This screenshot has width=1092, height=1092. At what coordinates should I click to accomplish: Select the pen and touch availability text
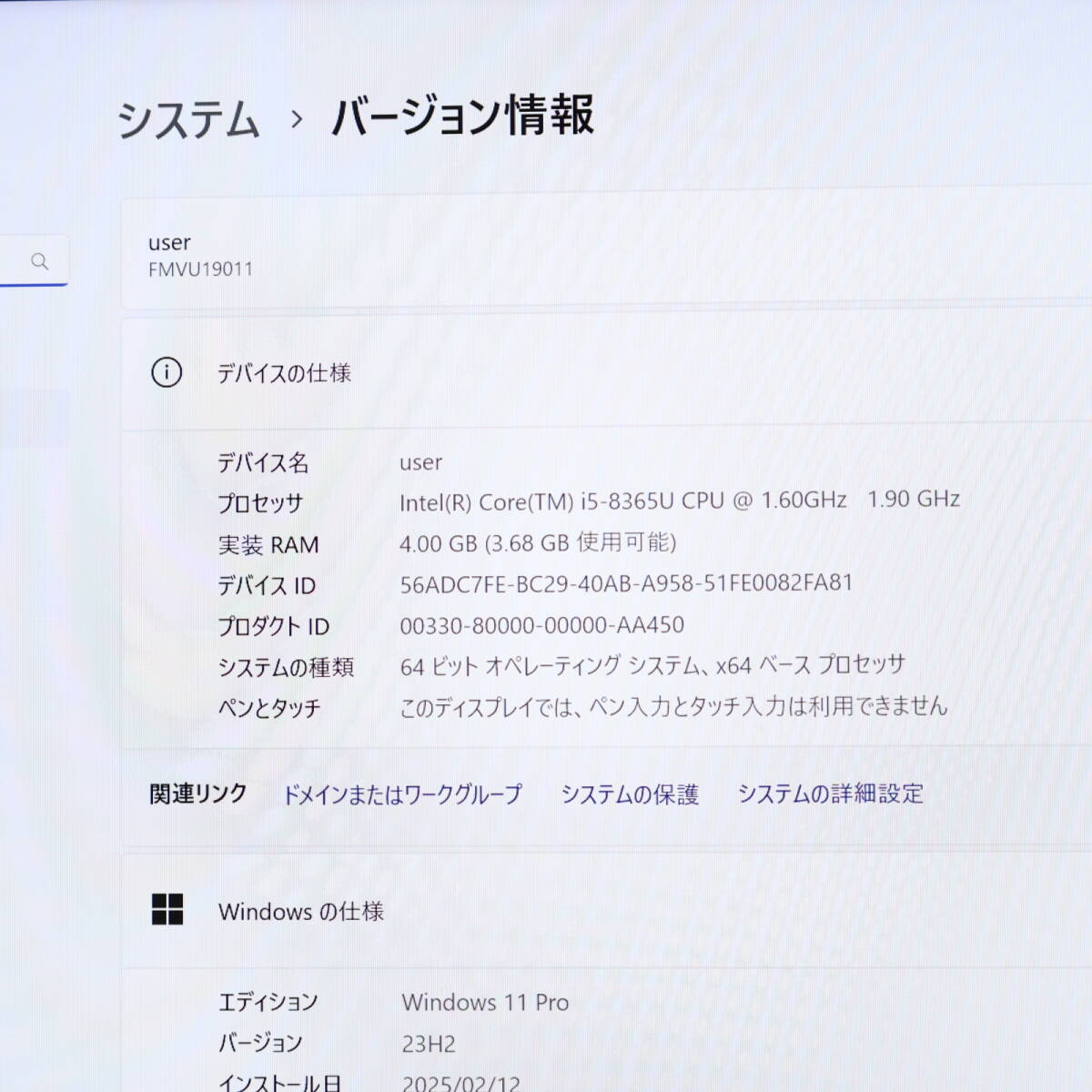[x=673, y=707]
